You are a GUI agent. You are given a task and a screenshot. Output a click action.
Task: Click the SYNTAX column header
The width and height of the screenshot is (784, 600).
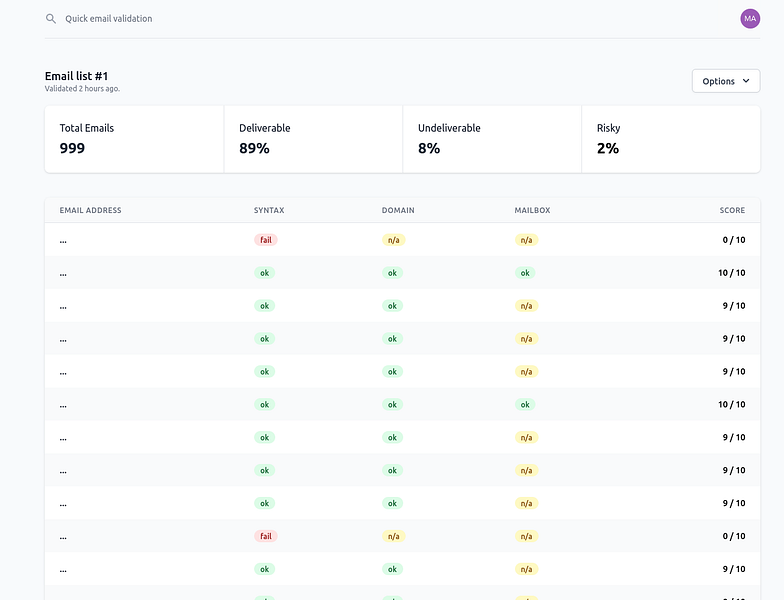(x=269, y=210)
